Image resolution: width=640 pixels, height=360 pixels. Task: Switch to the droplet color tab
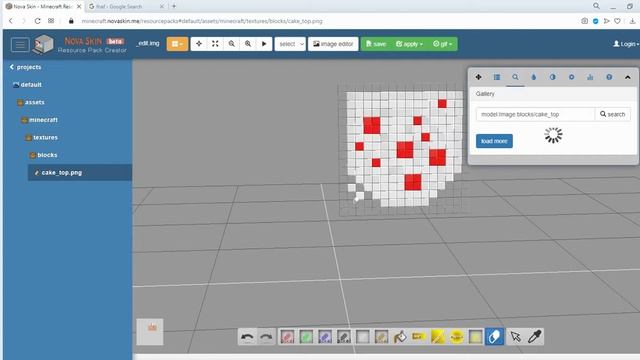pos(533,77)
